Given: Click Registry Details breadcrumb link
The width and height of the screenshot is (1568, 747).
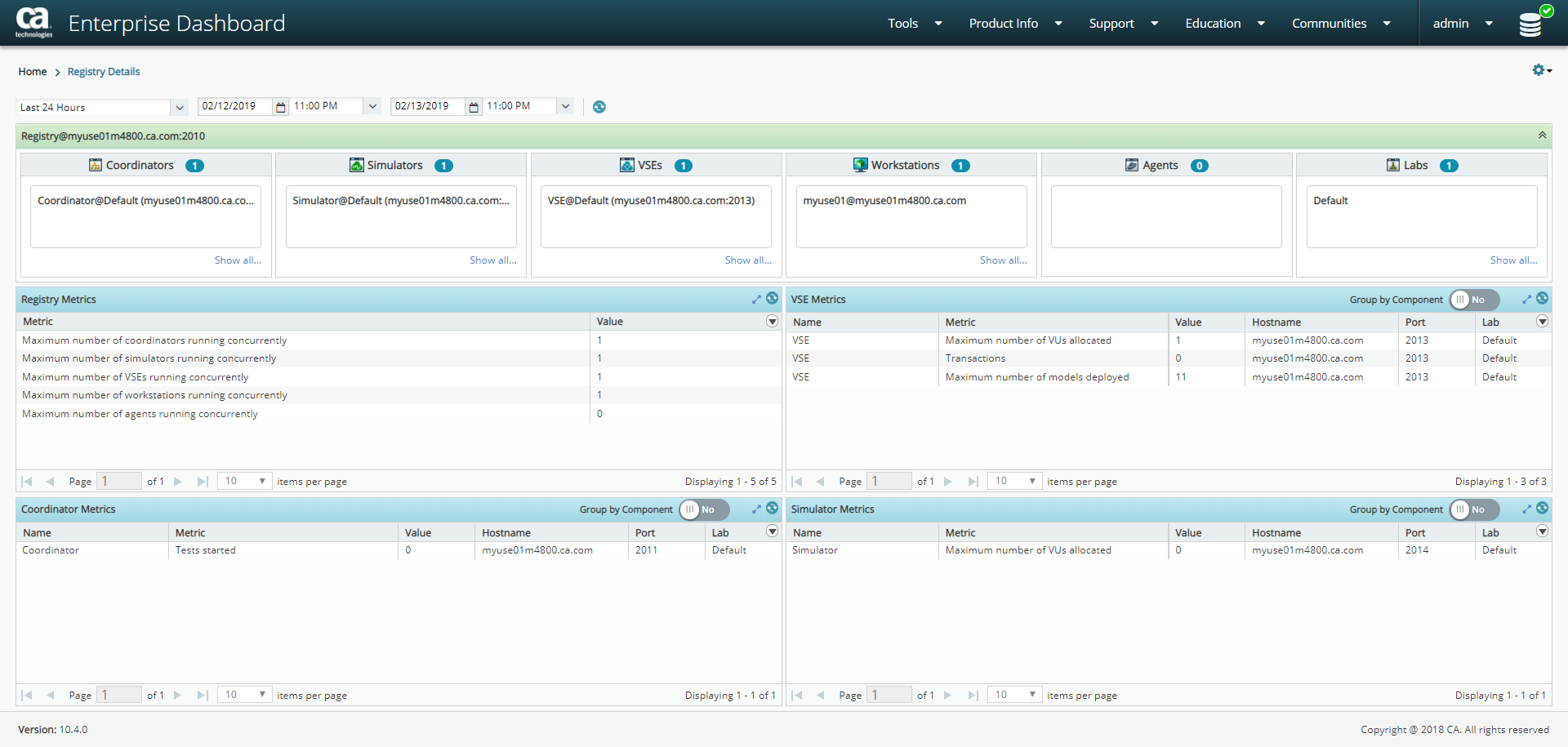Looking at the screenshot, I should (x=104, y=72).
